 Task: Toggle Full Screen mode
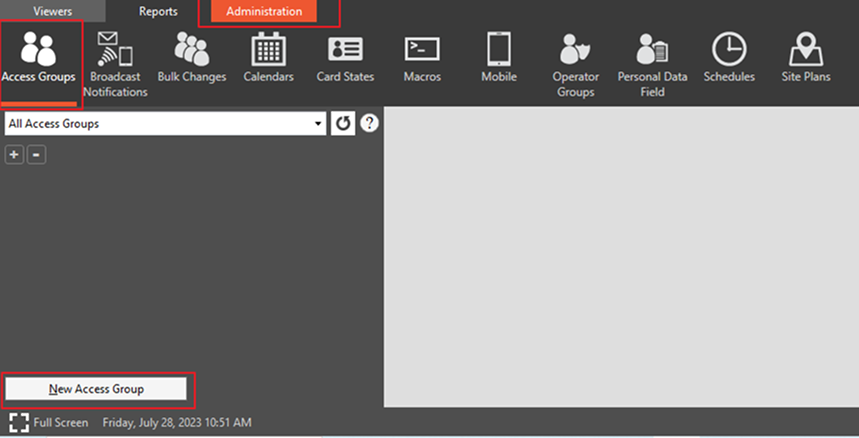pyautogui.click(x=49, y=423)
